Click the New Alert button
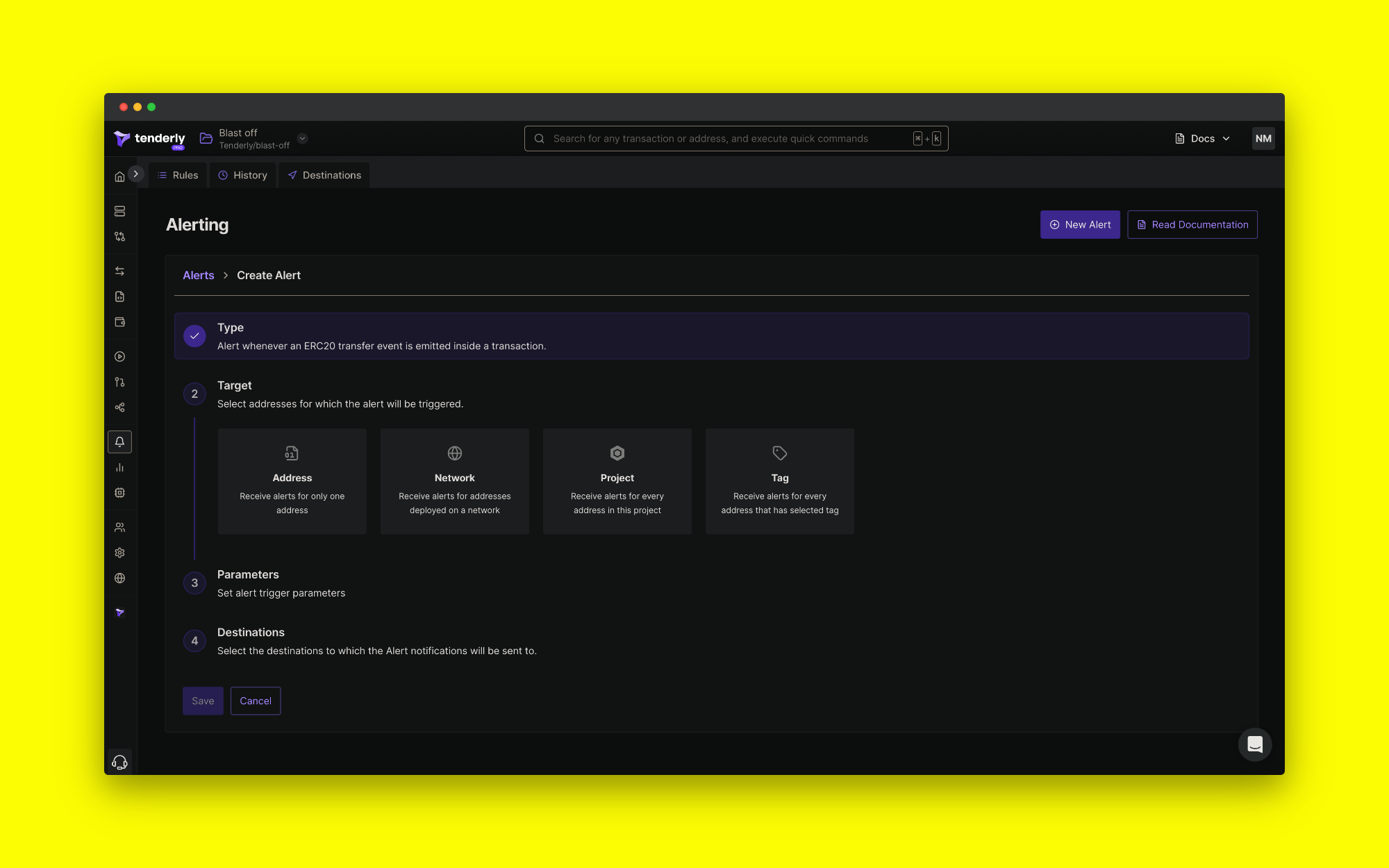The width and height of the screenshot is (1389, 868). [1079, 224]
